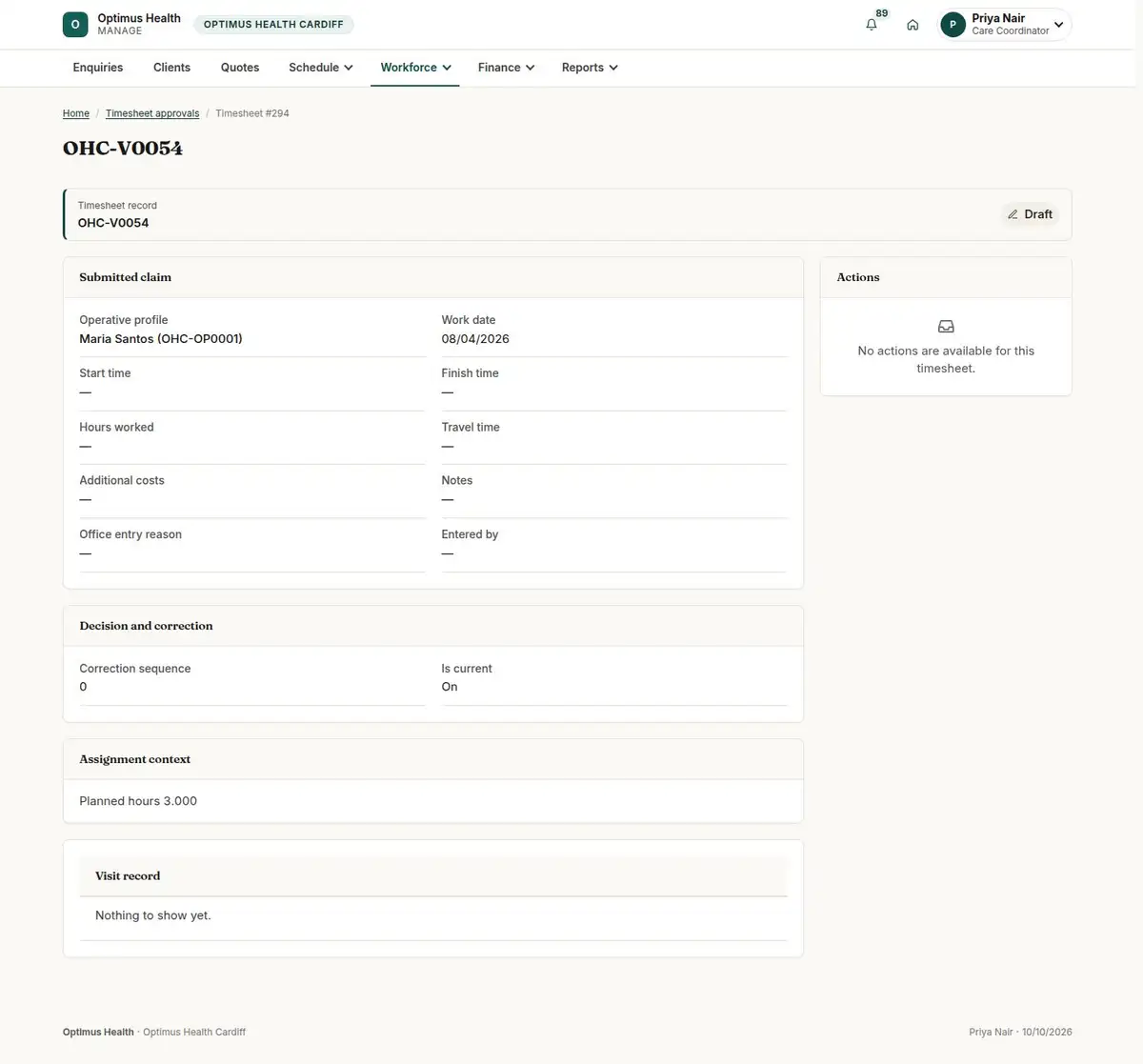Open the Timesheet approvals breadcrumb link
The image size is (1143, 1064).
pos(152,113)
